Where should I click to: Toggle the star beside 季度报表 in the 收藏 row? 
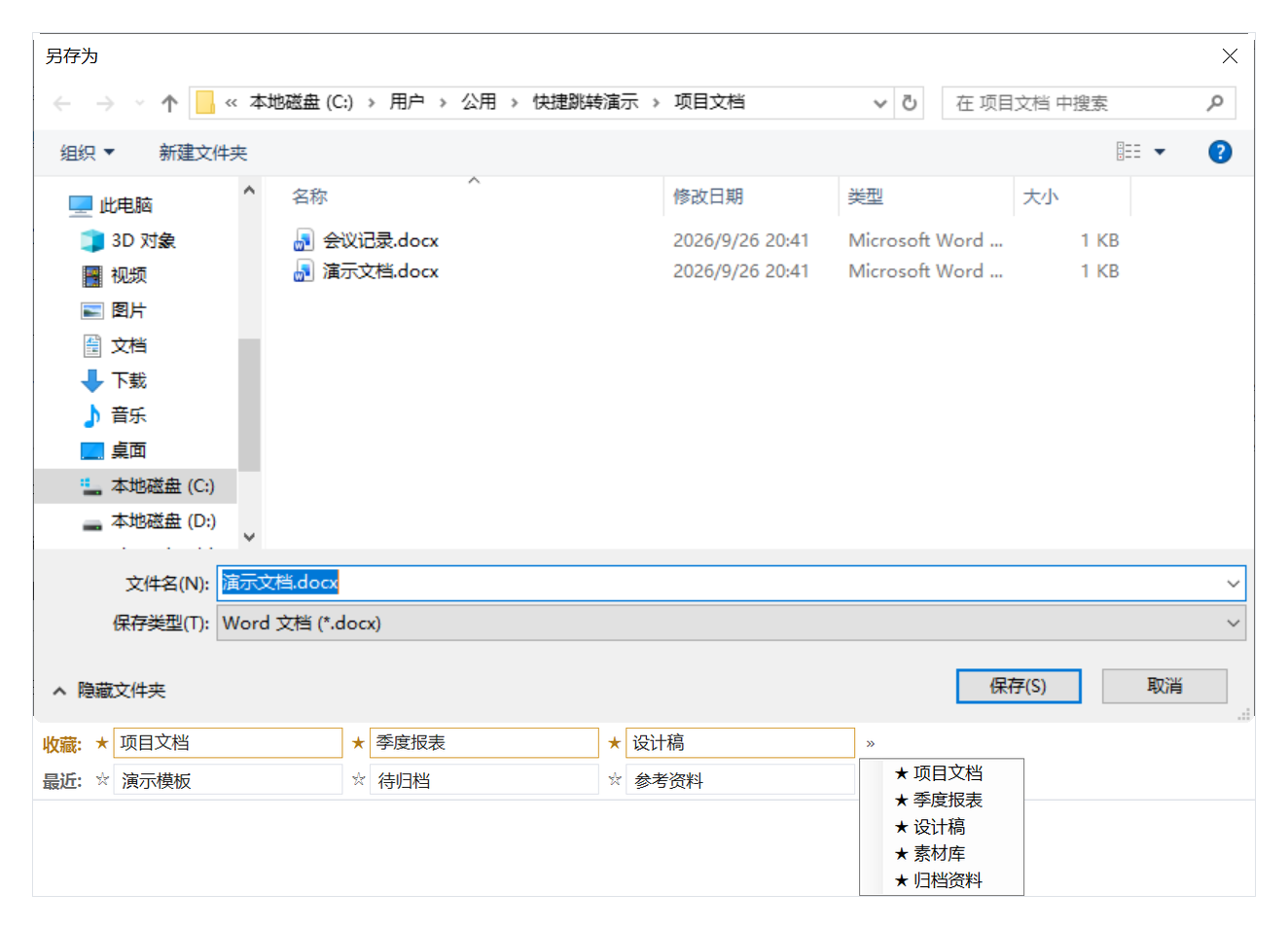(358, 743)
